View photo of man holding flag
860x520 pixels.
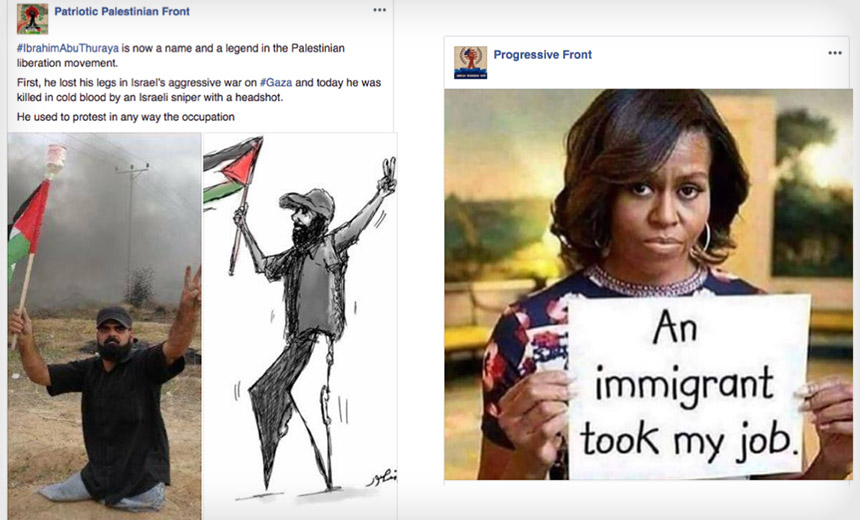coord(104,326)
